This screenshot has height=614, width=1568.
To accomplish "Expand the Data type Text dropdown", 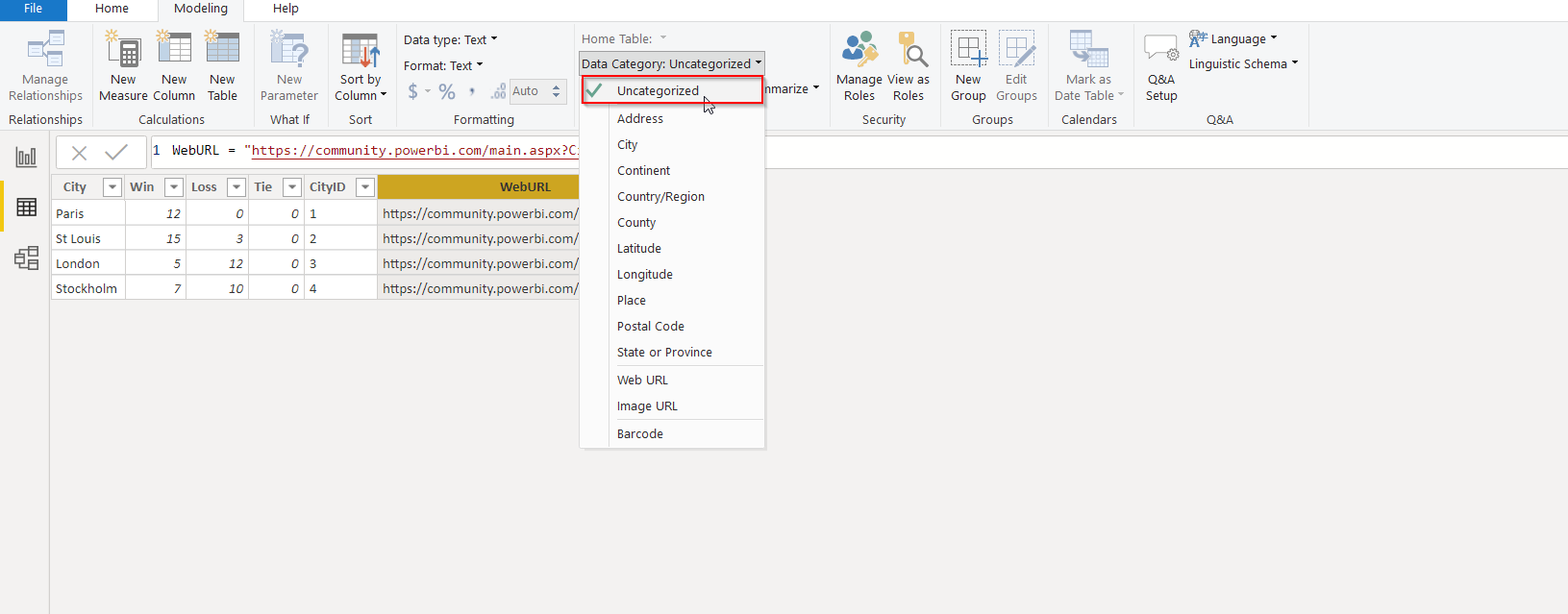I will pos(451,39).
